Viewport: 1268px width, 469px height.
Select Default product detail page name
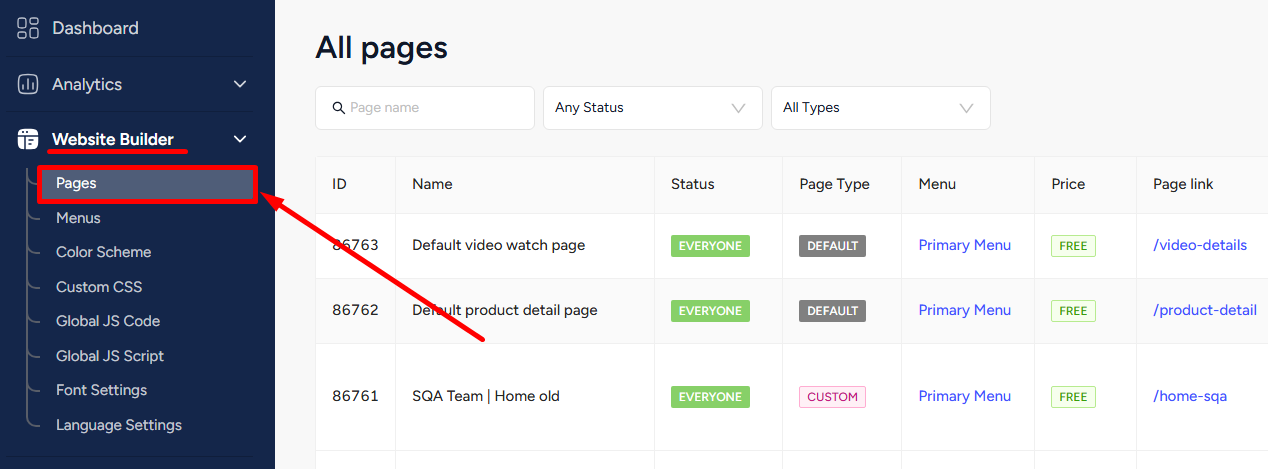505,310
